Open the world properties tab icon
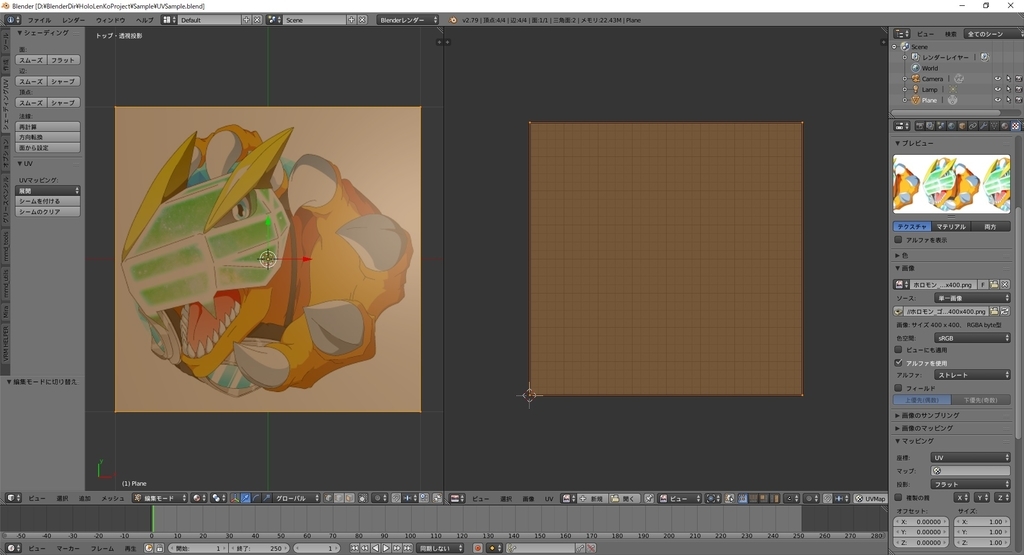The height and width of the screenshot is (555, 1024). (952, 126)
